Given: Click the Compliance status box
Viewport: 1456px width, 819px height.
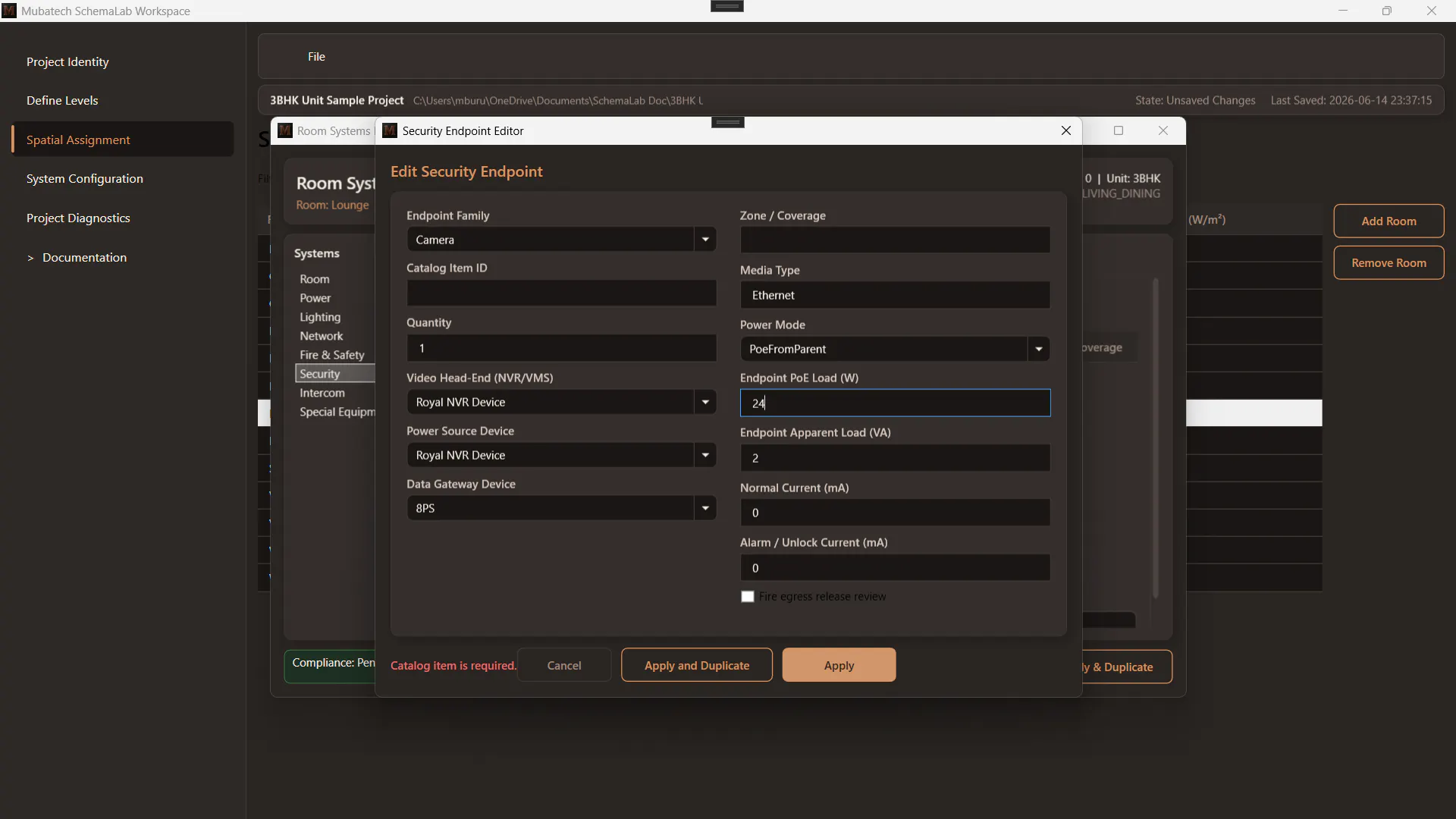Looking at the screenshot, I should click(331, 666).
